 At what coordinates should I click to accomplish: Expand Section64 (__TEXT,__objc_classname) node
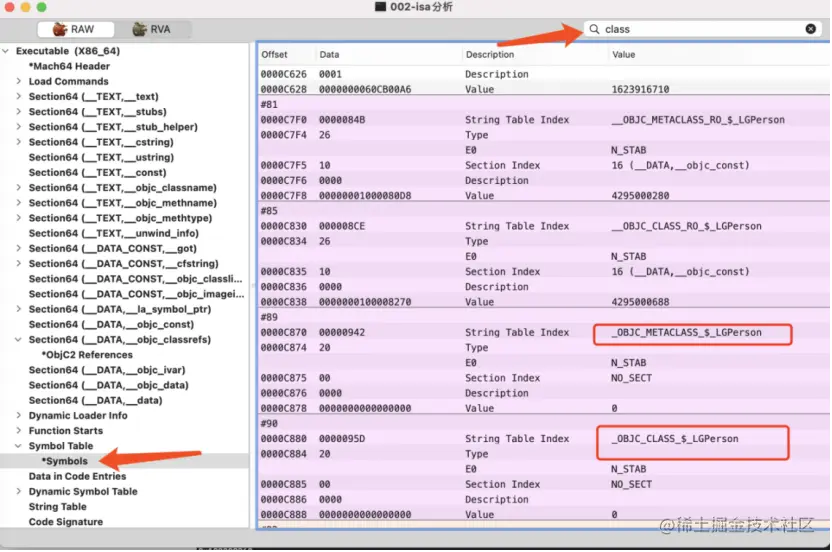point(19,188)
